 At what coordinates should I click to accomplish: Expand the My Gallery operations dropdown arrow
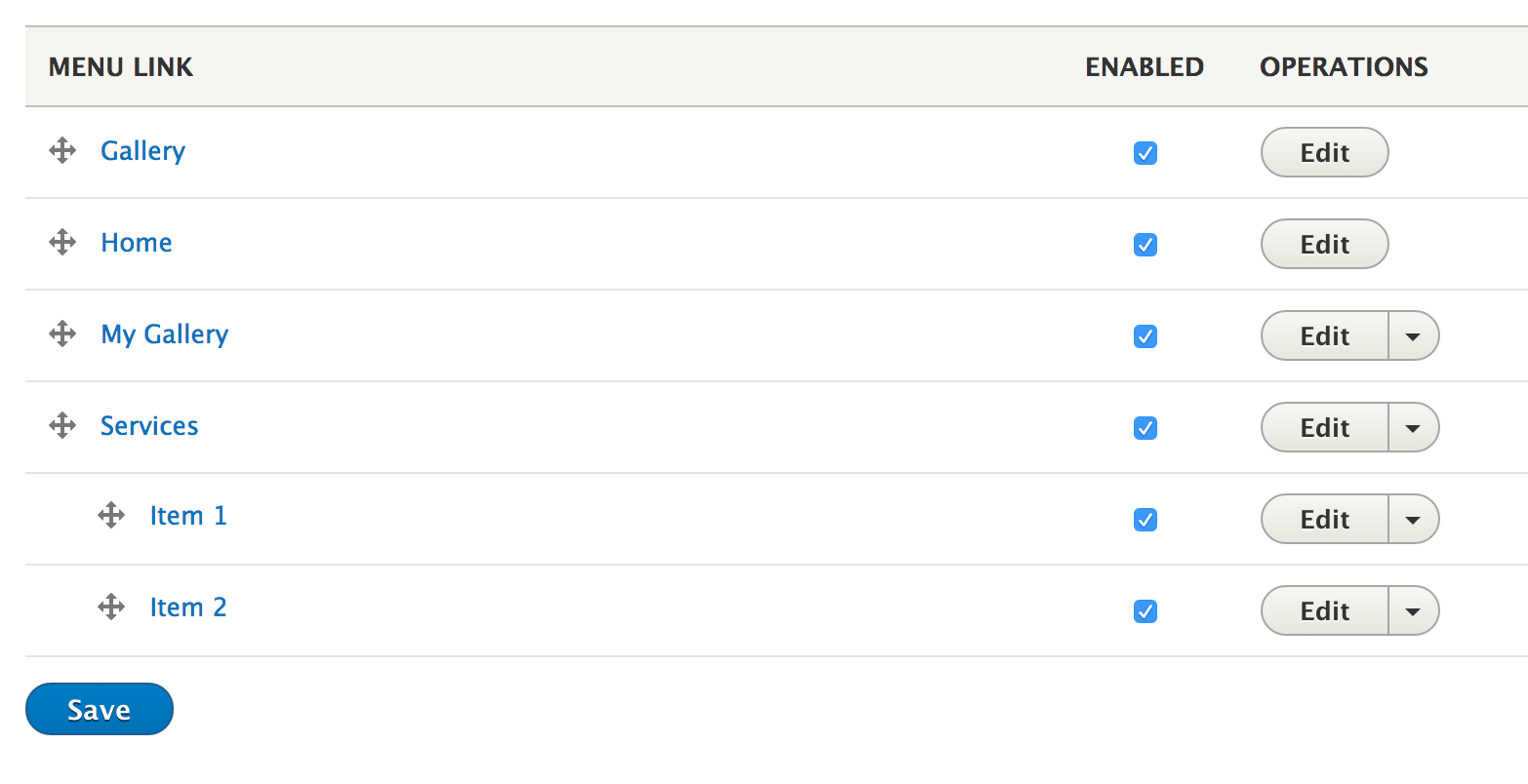point(1413,336)
